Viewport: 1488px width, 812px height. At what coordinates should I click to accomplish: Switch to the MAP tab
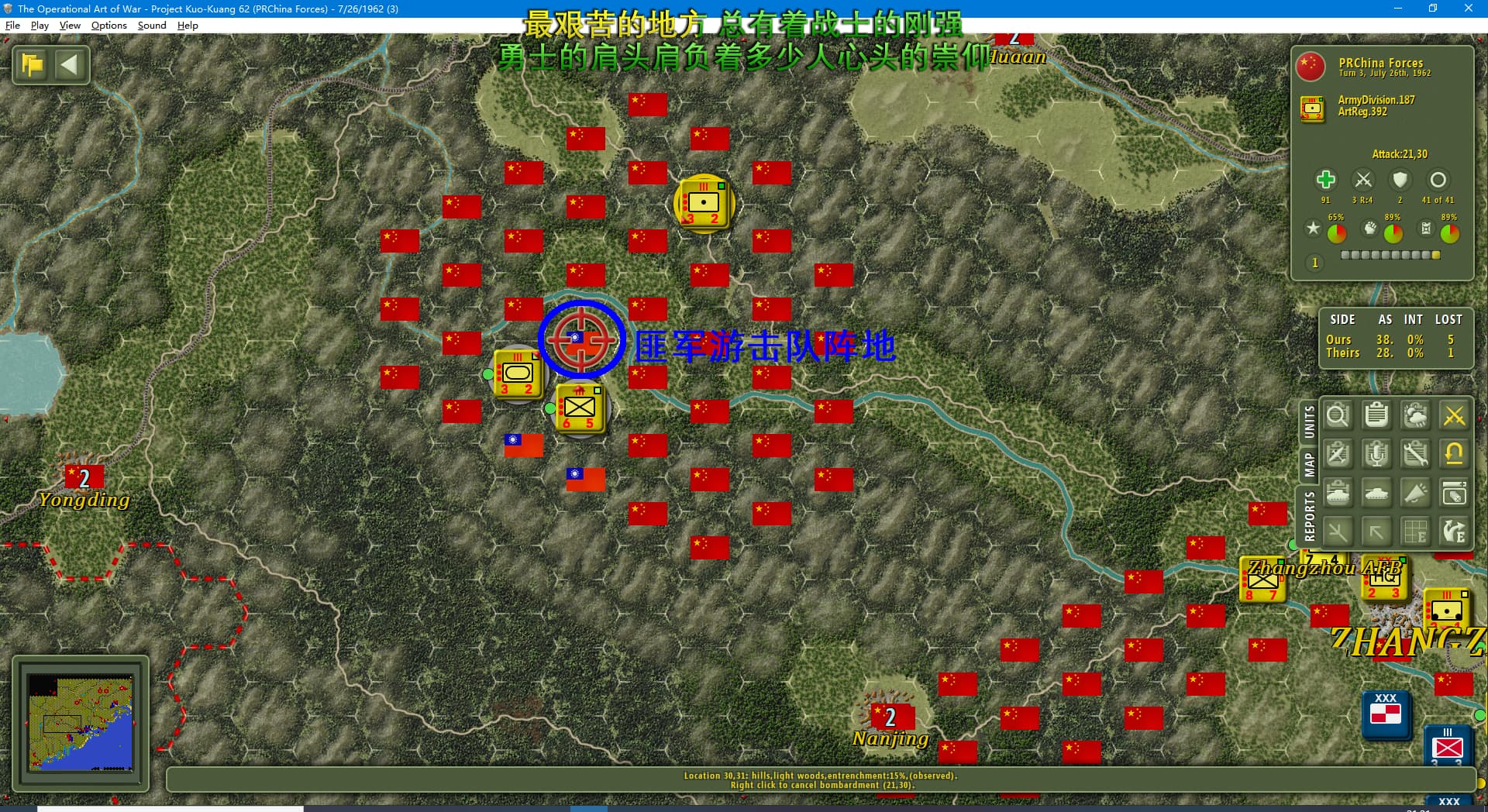tap(1310, 465)
